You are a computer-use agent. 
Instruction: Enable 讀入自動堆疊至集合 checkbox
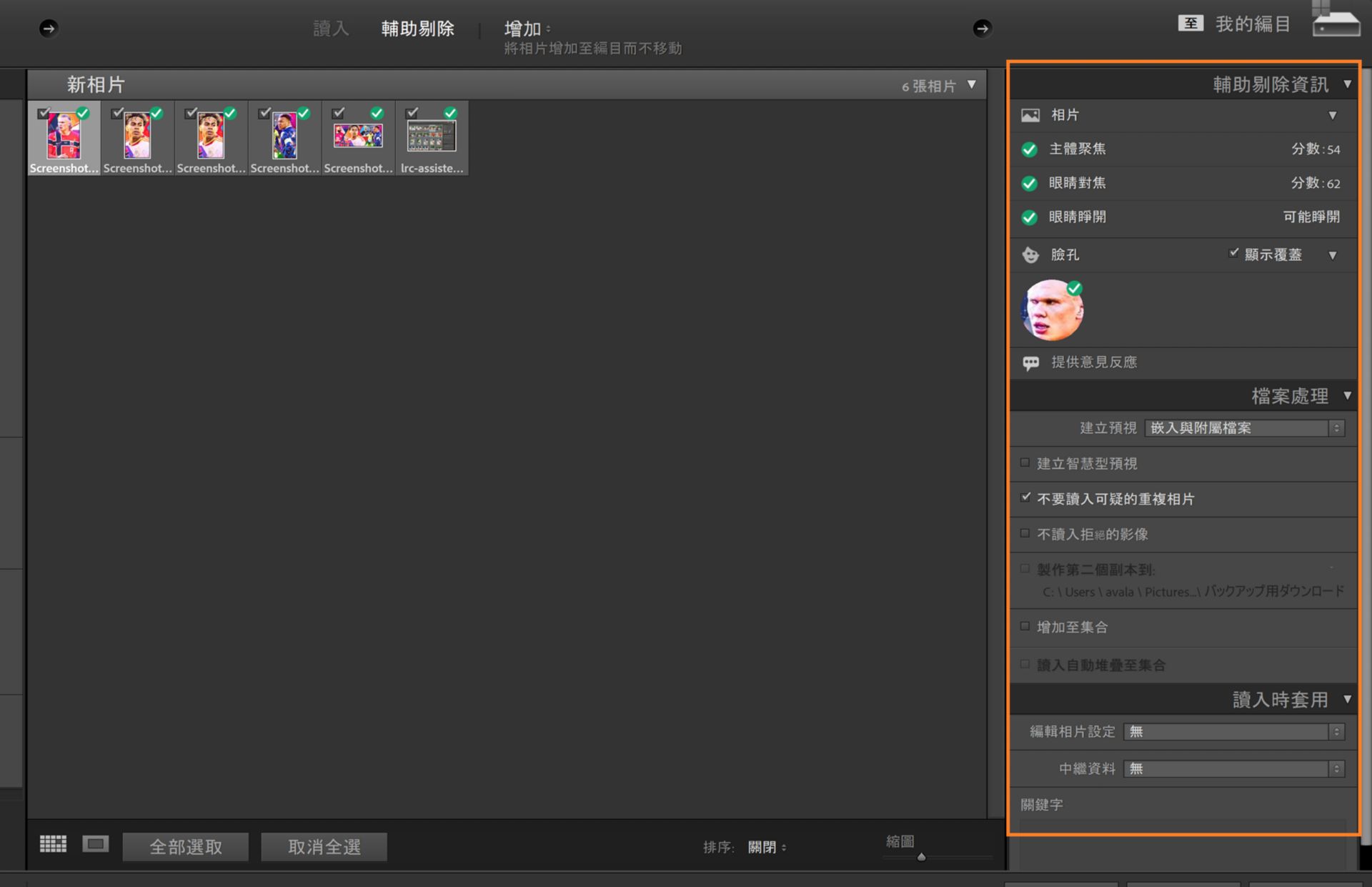pyautogui.click(x=1025, y=664)
